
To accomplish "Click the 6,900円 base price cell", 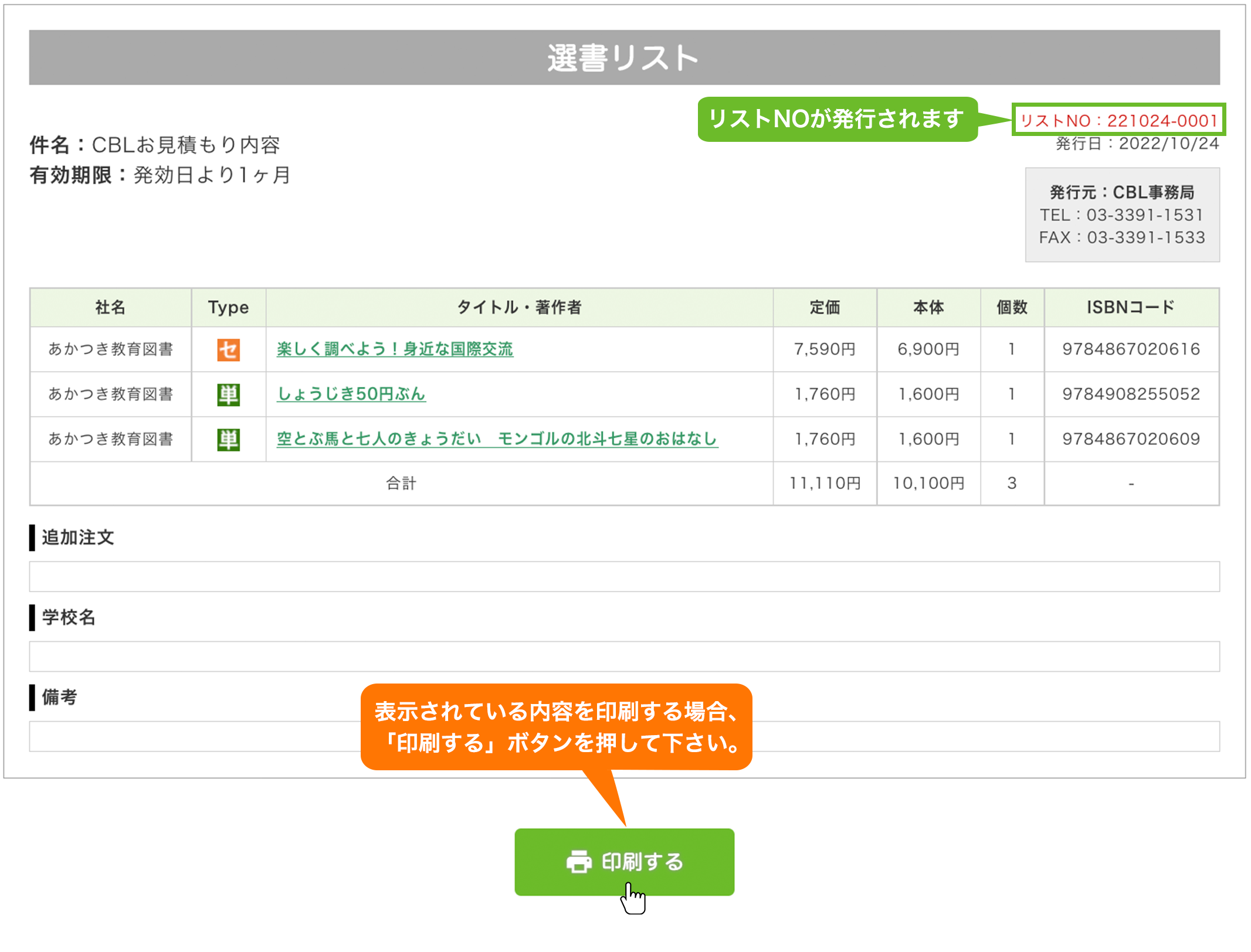I will 928,349.
